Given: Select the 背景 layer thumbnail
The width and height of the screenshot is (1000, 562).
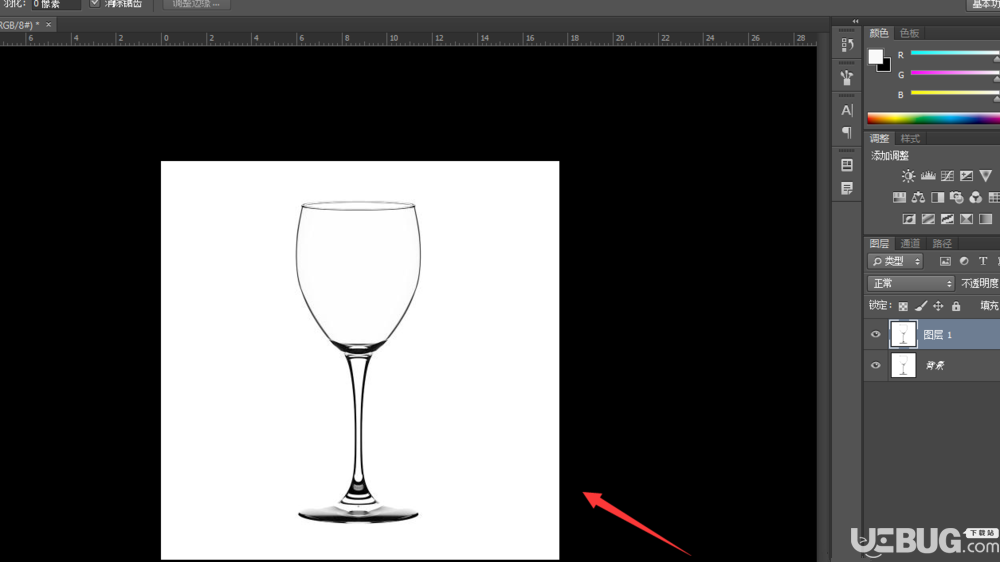Looking at the screenshot, I should tap(903, 366).
